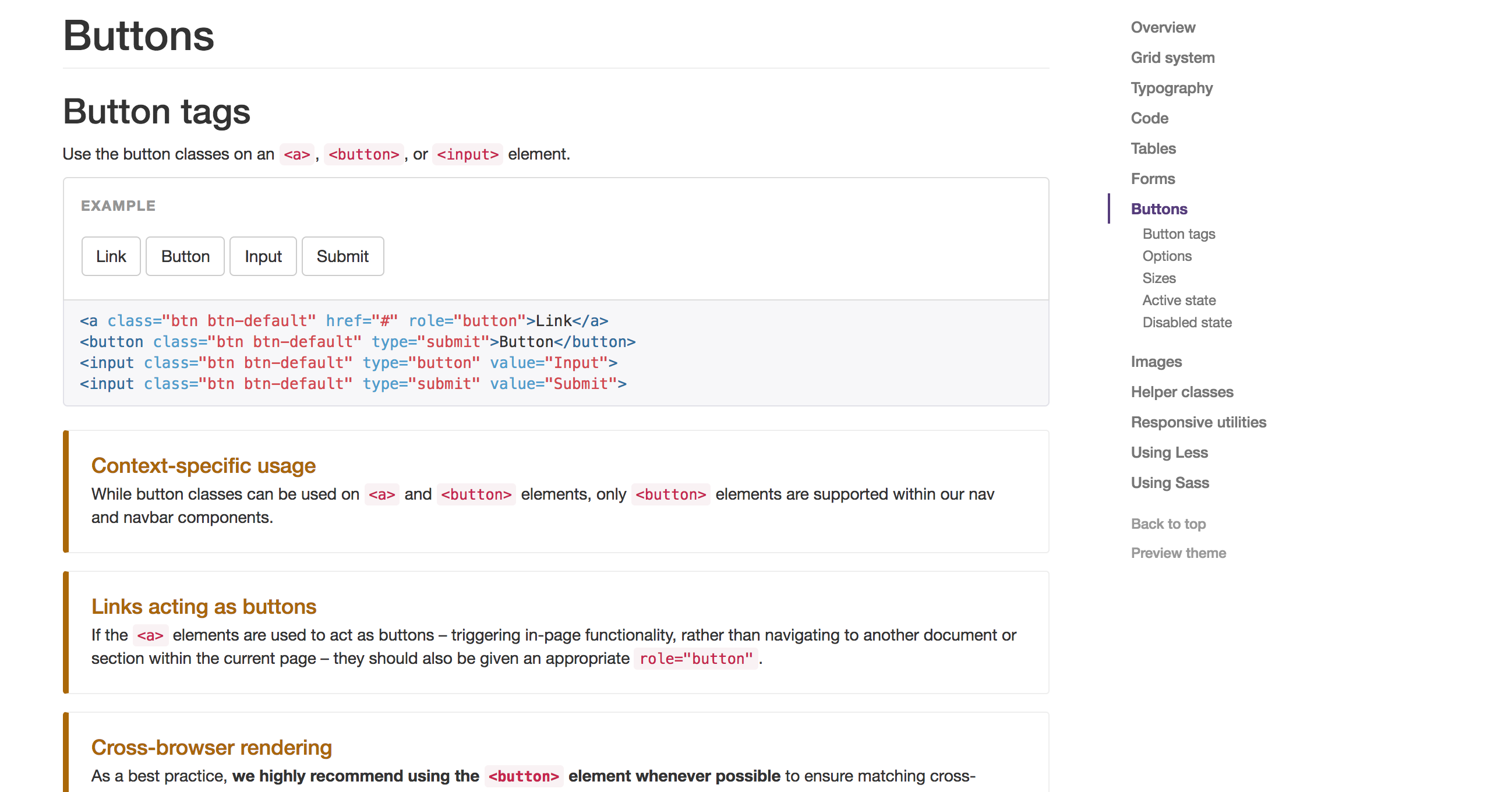Open Overview in the sidebar
The width and height of the screenshot is (1512, 792).
1163,27
